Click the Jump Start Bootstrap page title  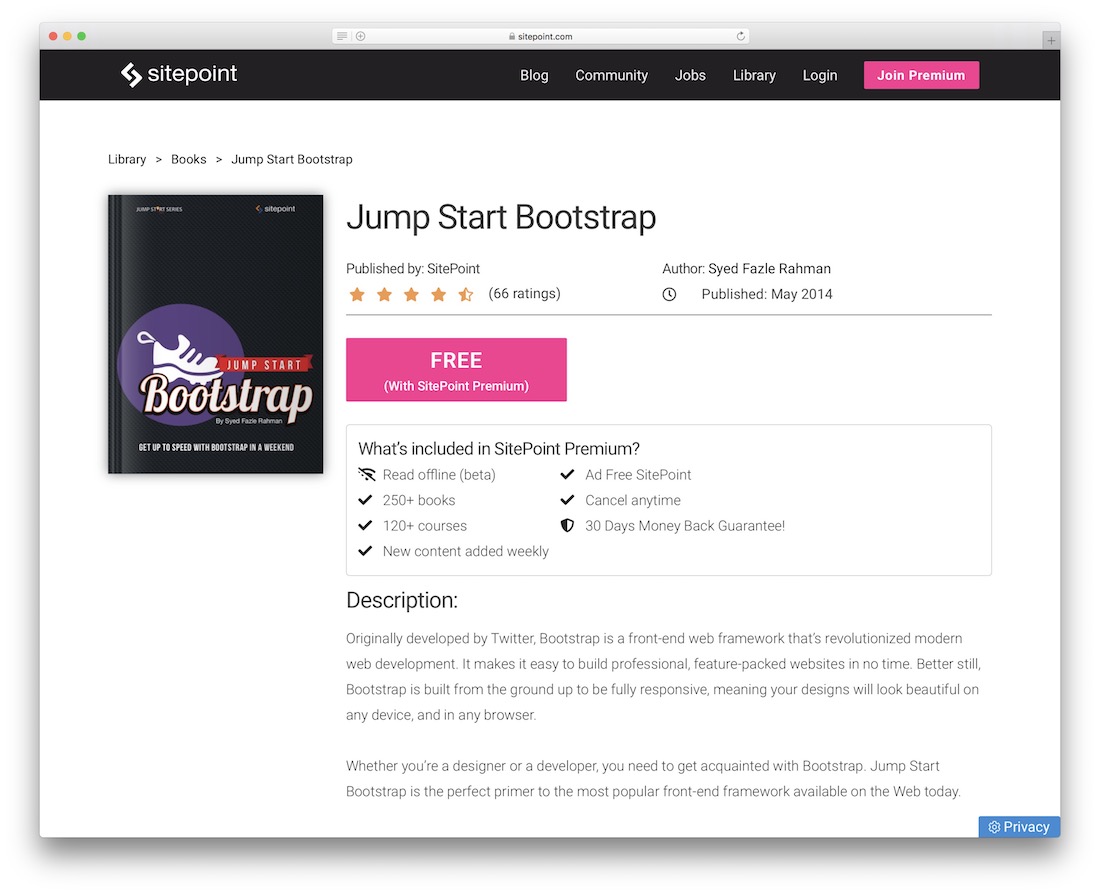coord(501,218)
